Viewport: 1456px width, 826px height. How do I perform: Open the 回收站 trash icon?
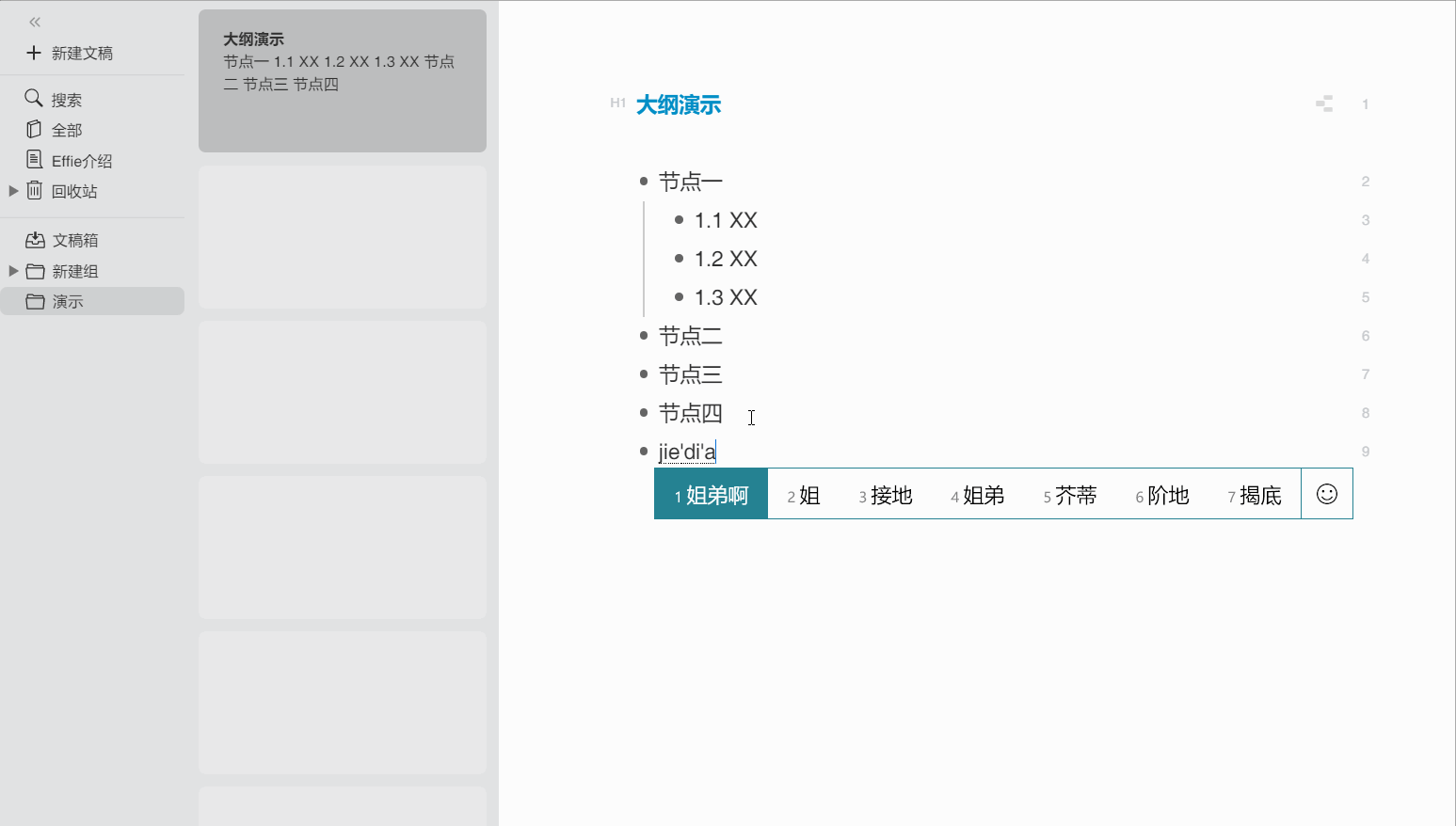click(34, 191)
